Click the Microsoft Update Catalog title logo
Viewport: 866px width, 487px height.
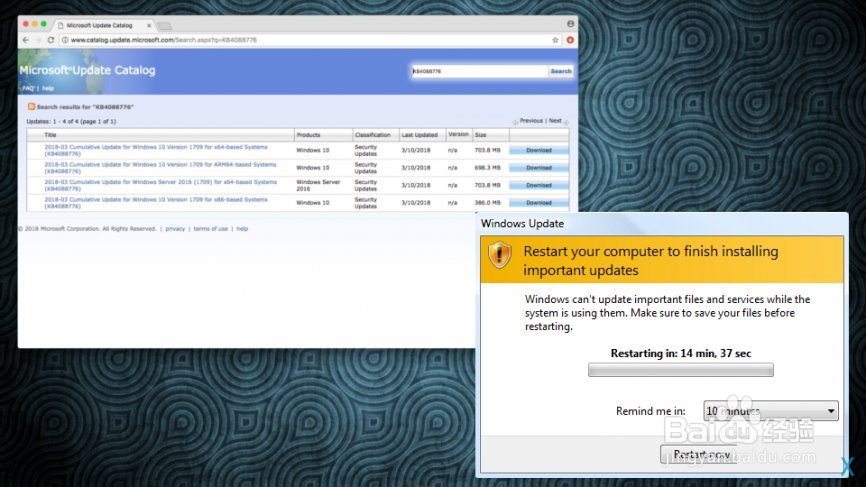tap(87, 70)
